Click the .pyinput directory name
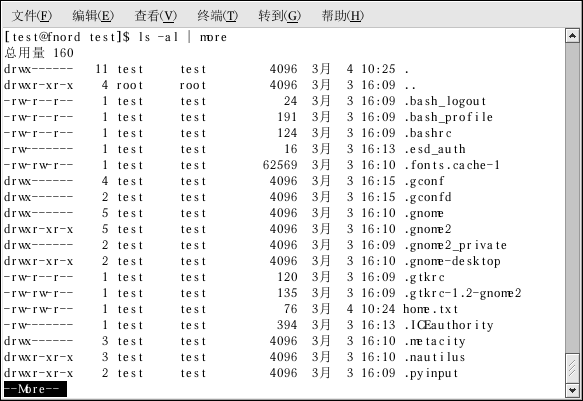The image size is (583, 401). (x=431, y=373)
